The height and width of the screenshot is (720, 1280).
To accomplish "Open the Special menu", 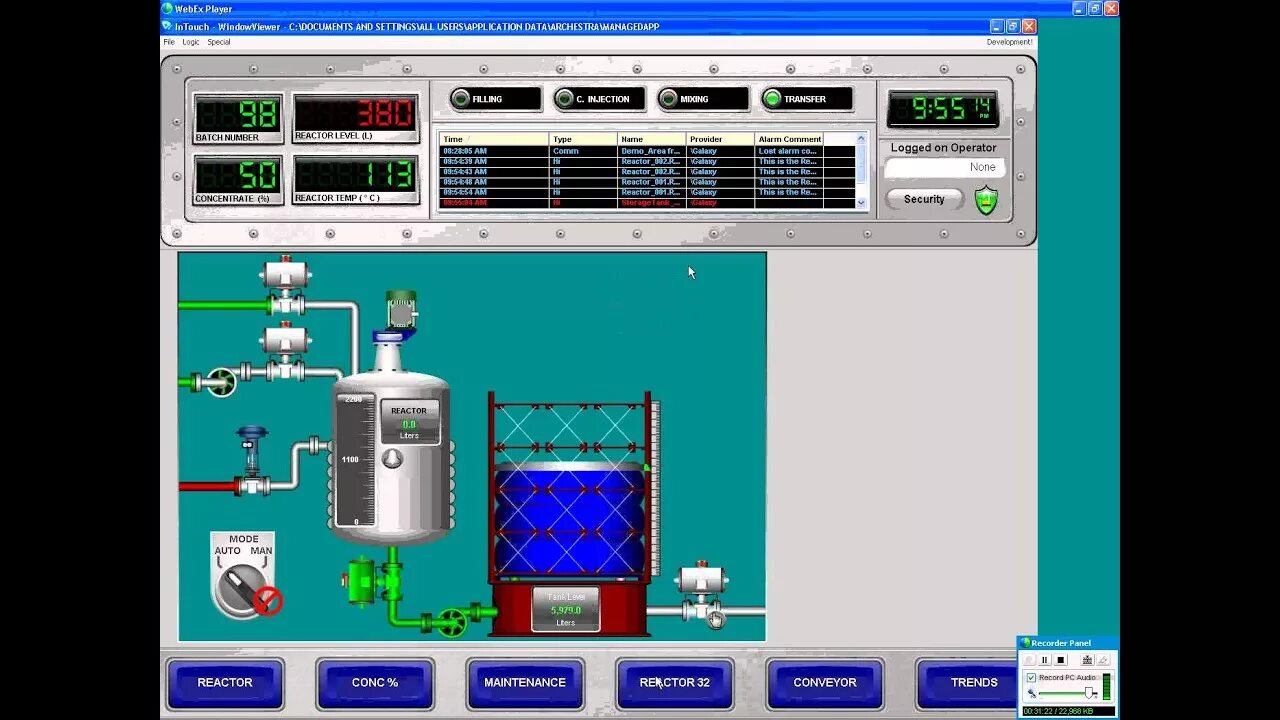I will pos(219,42).
